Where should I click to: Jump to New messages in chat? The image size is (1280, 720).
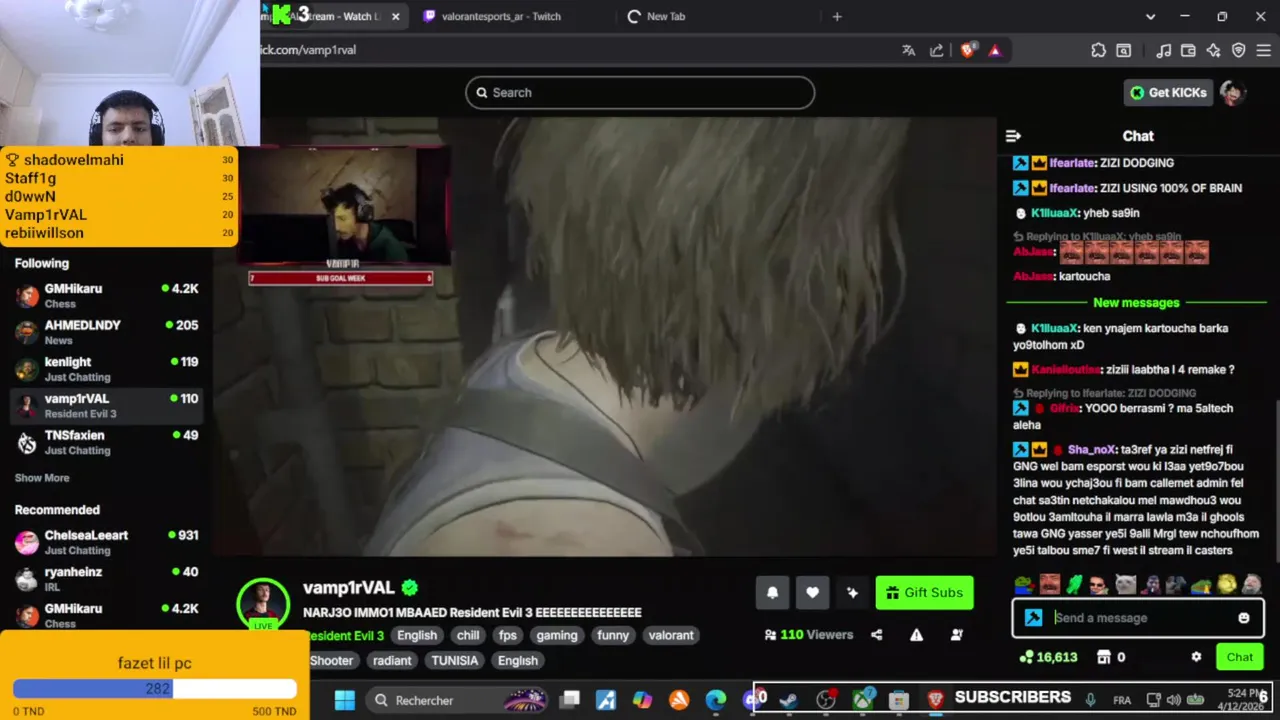click(x=1136, y=302)
